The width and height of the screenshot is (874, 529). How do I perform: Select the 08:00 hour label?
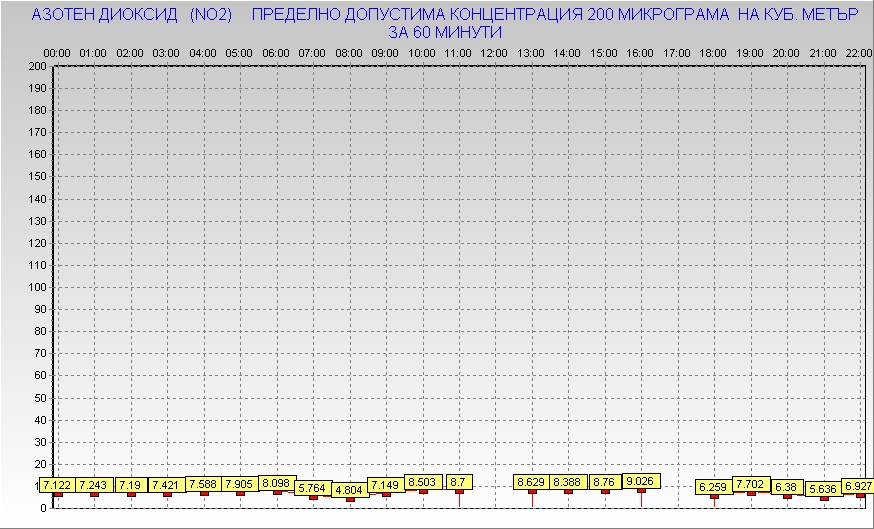(349, 54)
